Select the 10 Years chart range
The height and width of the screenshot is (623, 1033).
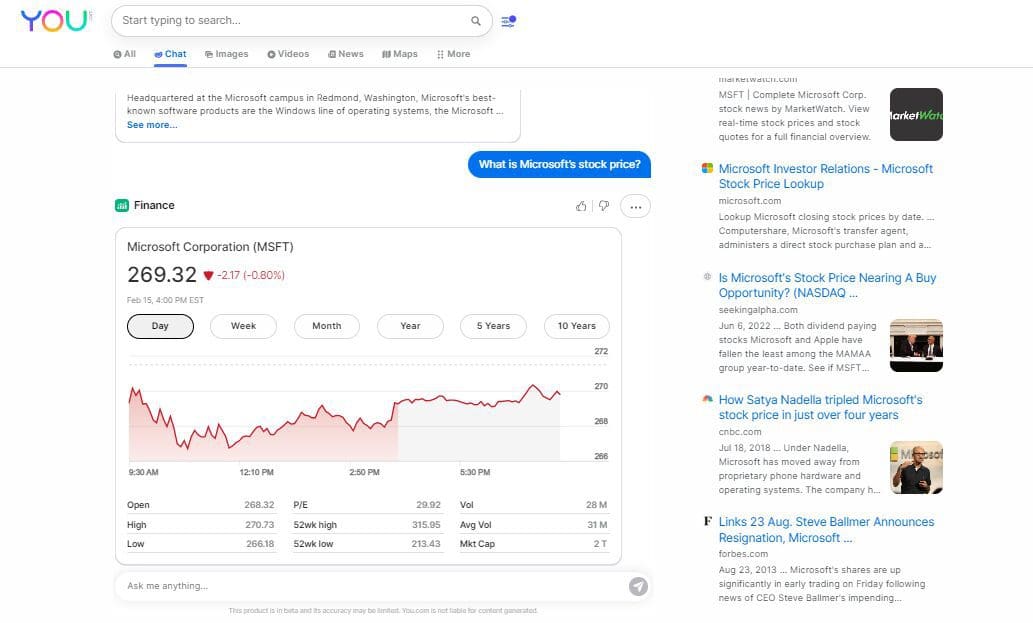click(576, 326)
